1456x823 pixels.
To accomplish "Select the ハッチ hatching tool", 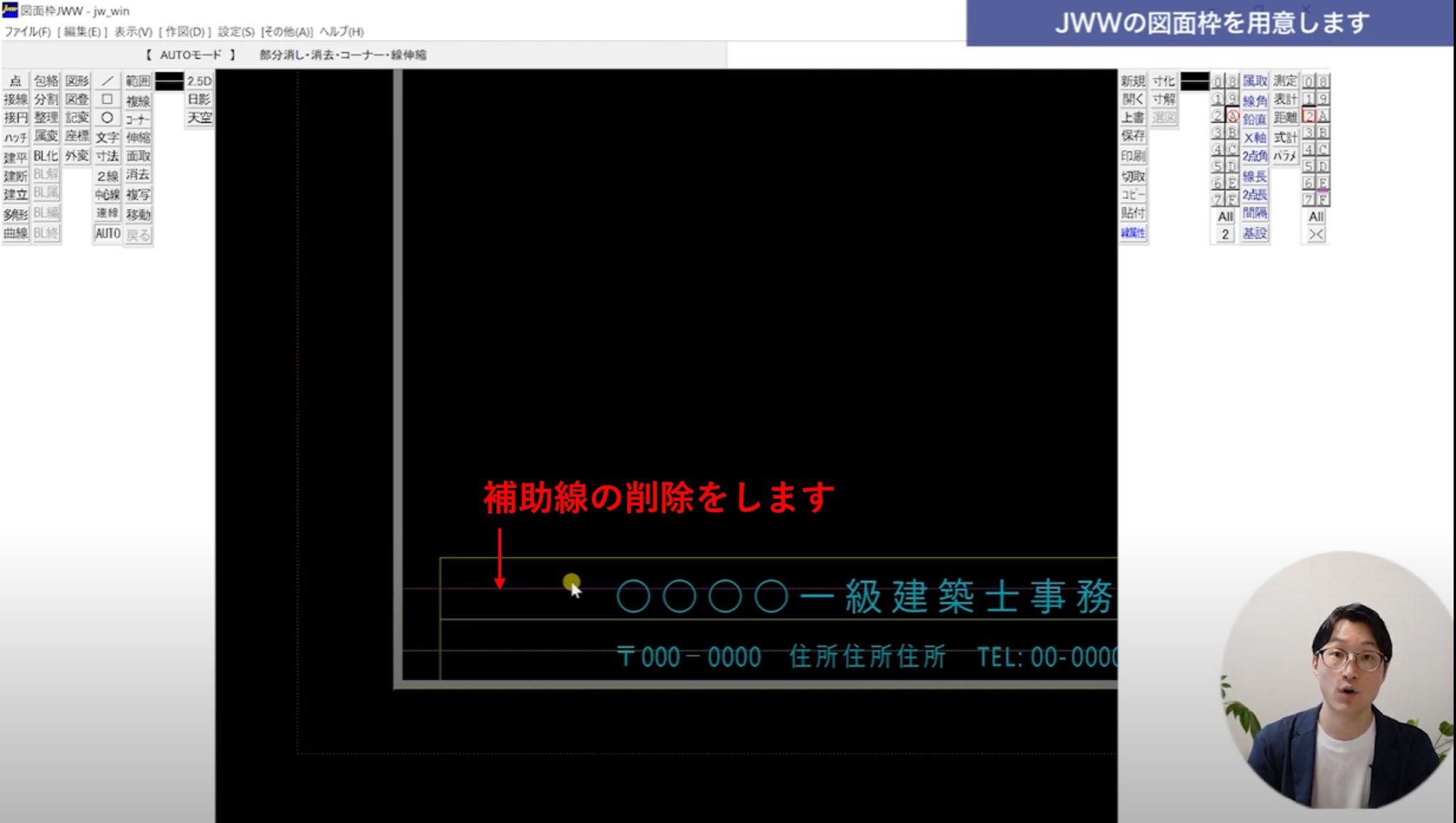I will click(x=16, y=137).
